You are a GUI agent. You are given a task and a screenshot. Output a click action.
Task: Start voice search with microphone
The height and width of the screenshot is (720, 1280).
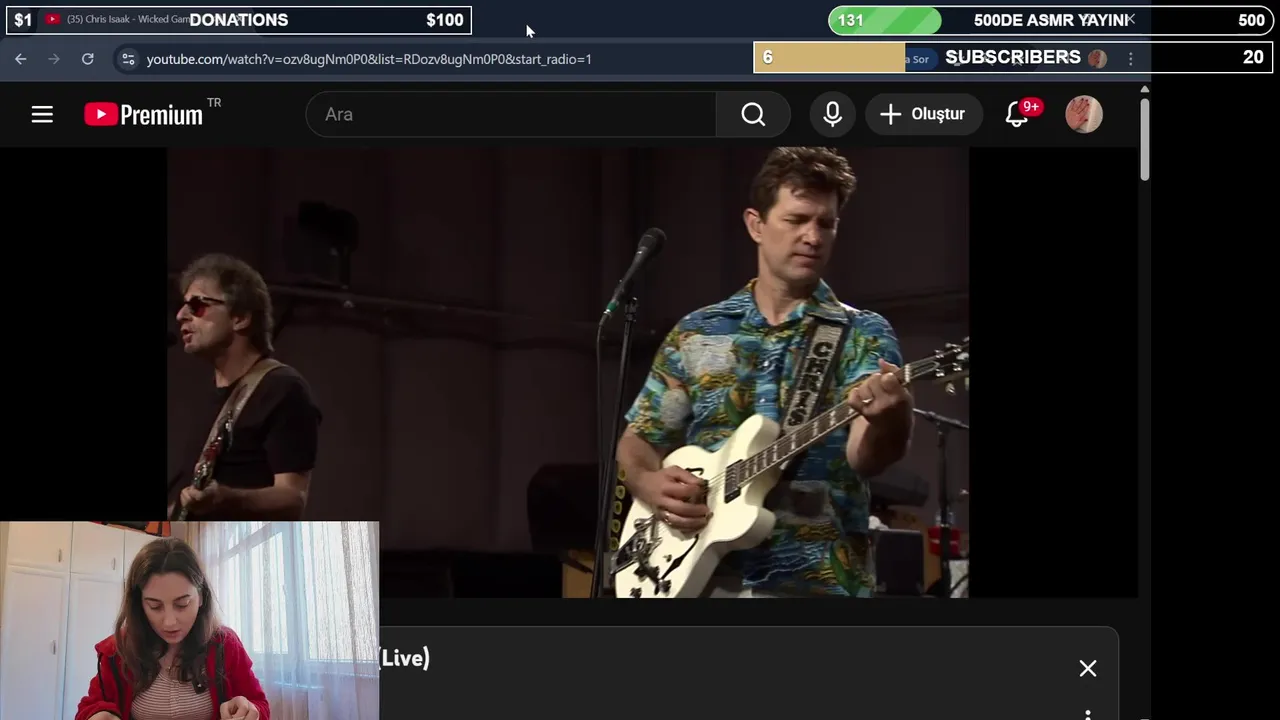pyautogui.click(x=832, y=114)
